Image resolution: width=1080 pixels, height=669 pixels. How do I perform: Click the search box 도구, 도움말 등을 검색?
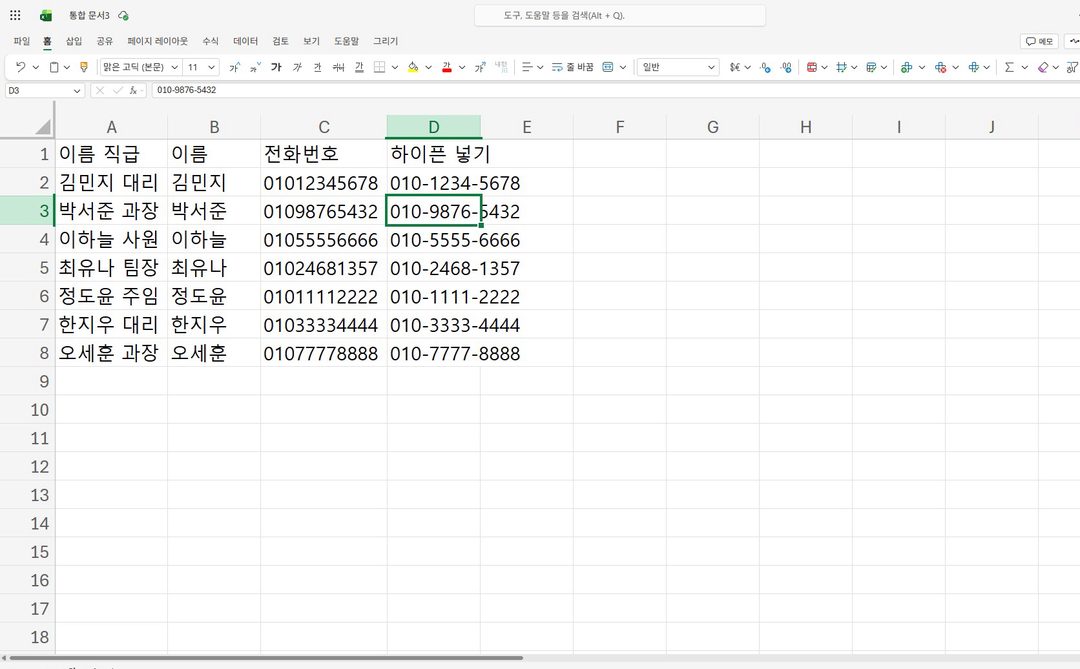tap(620, 15)
